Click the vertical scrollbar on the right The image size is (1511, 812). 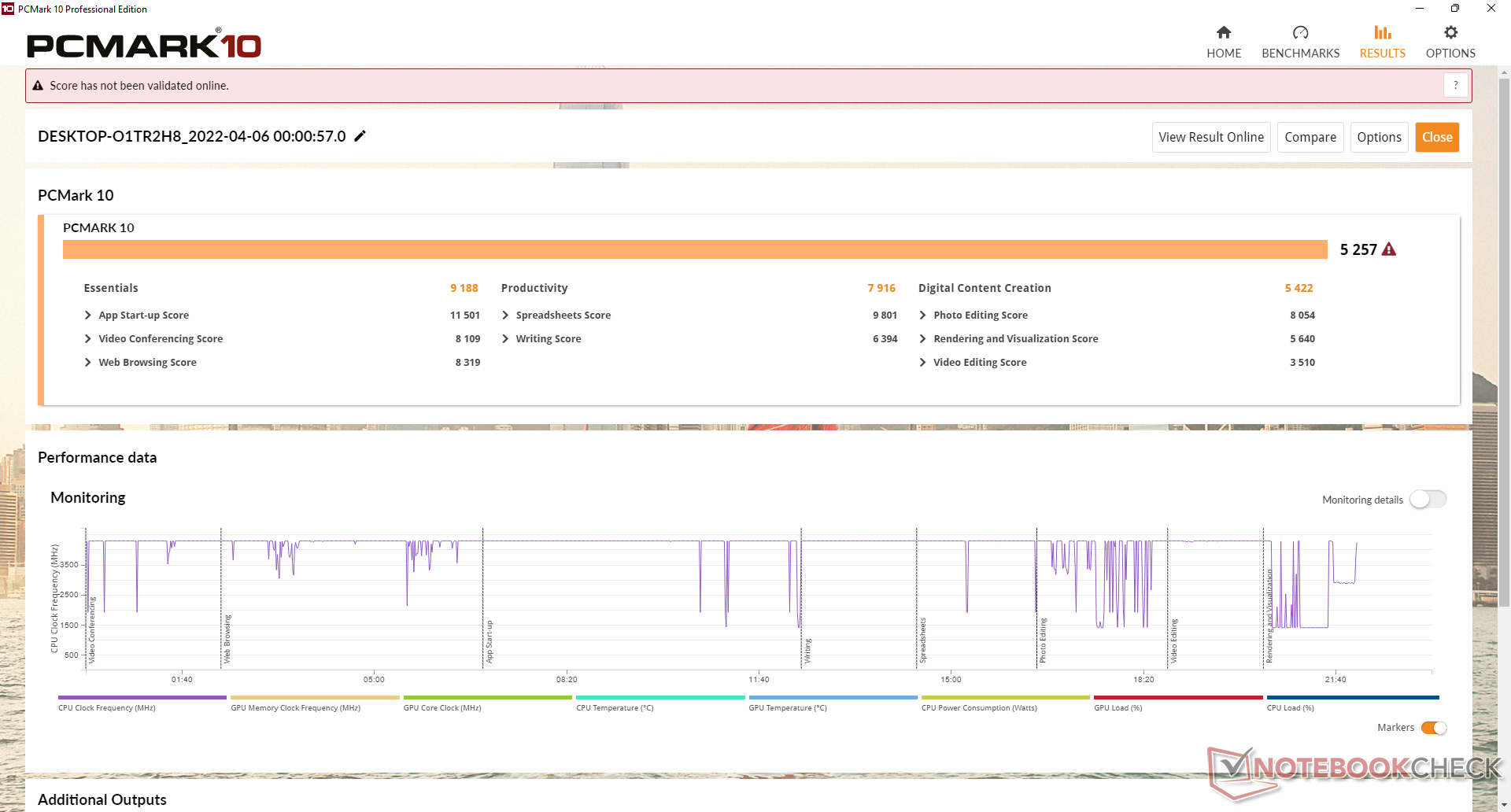click(1504, 338)
